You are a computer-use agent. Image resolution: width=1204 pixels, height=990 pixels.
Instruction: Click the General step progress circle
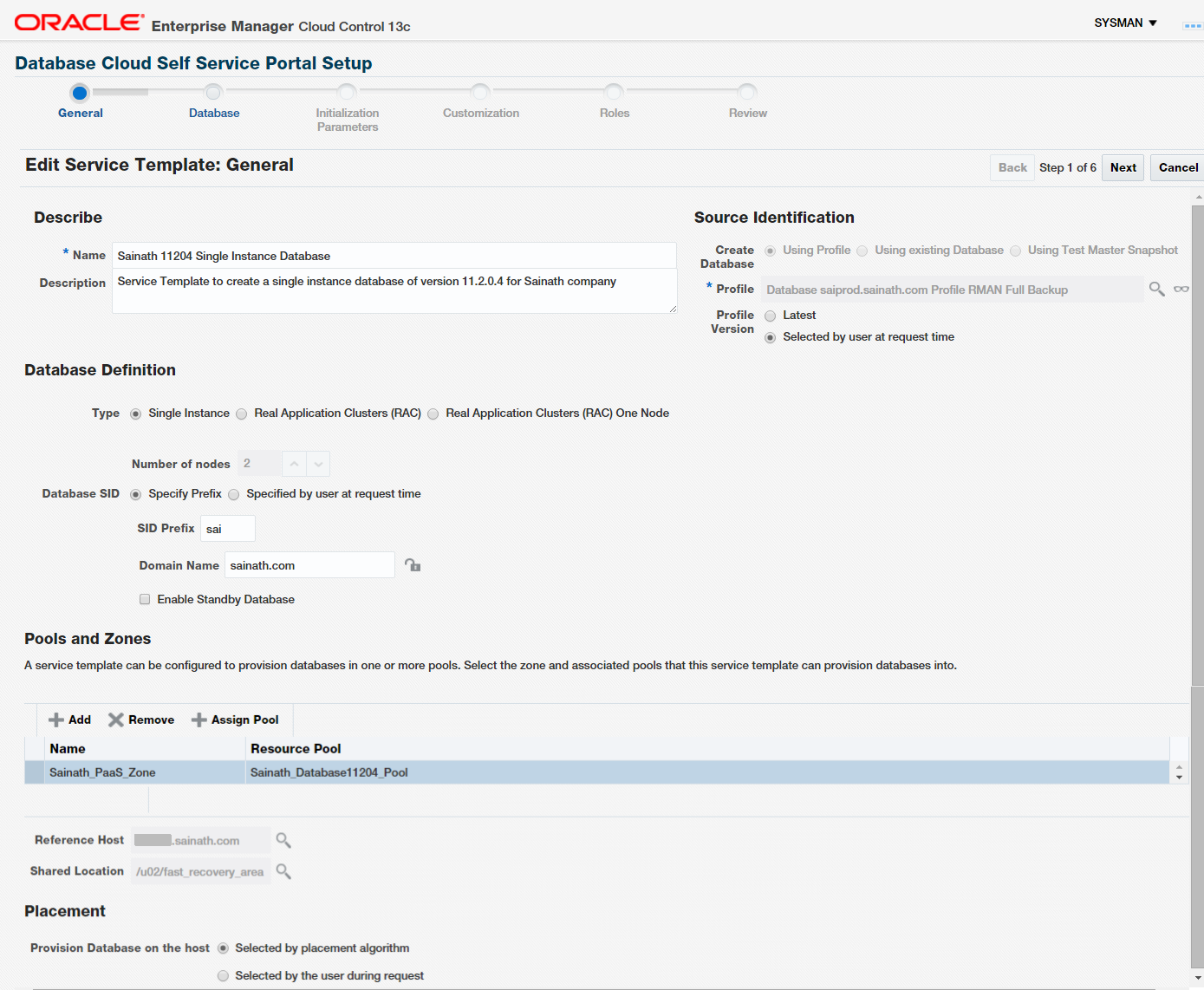tap(80, 92)
